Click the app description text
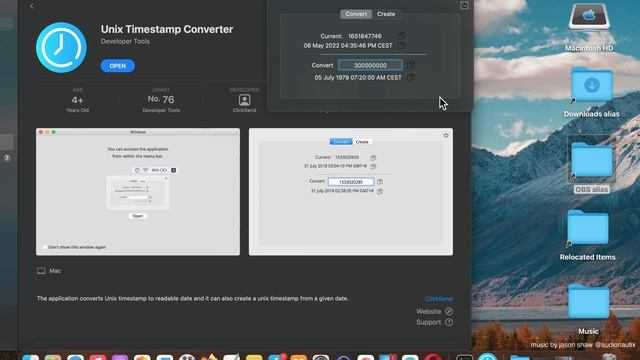The width and height of the screenshot is (640, 360). [193, 298]
